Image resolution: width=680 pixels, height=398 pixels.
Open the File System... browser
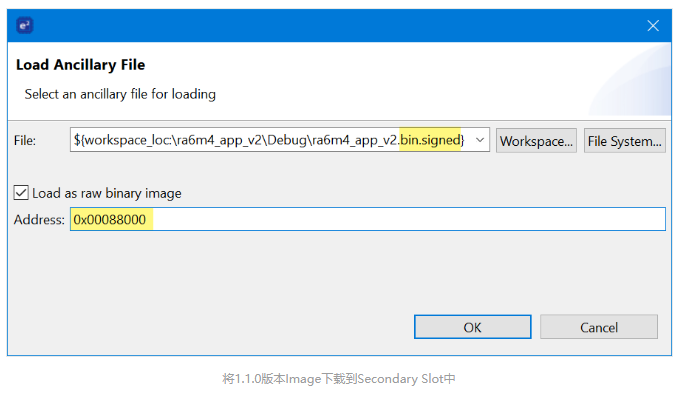[x=624, y=140]
